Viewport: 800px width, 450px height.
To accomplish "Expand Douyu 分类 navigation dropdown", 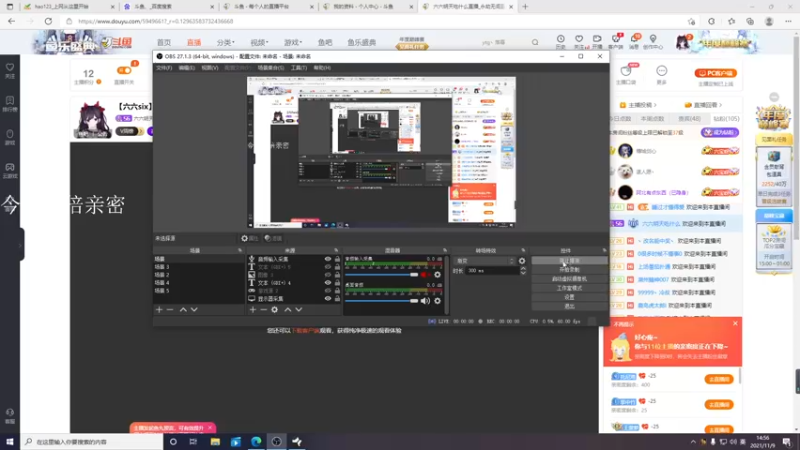I will click(x=225, y=42).
